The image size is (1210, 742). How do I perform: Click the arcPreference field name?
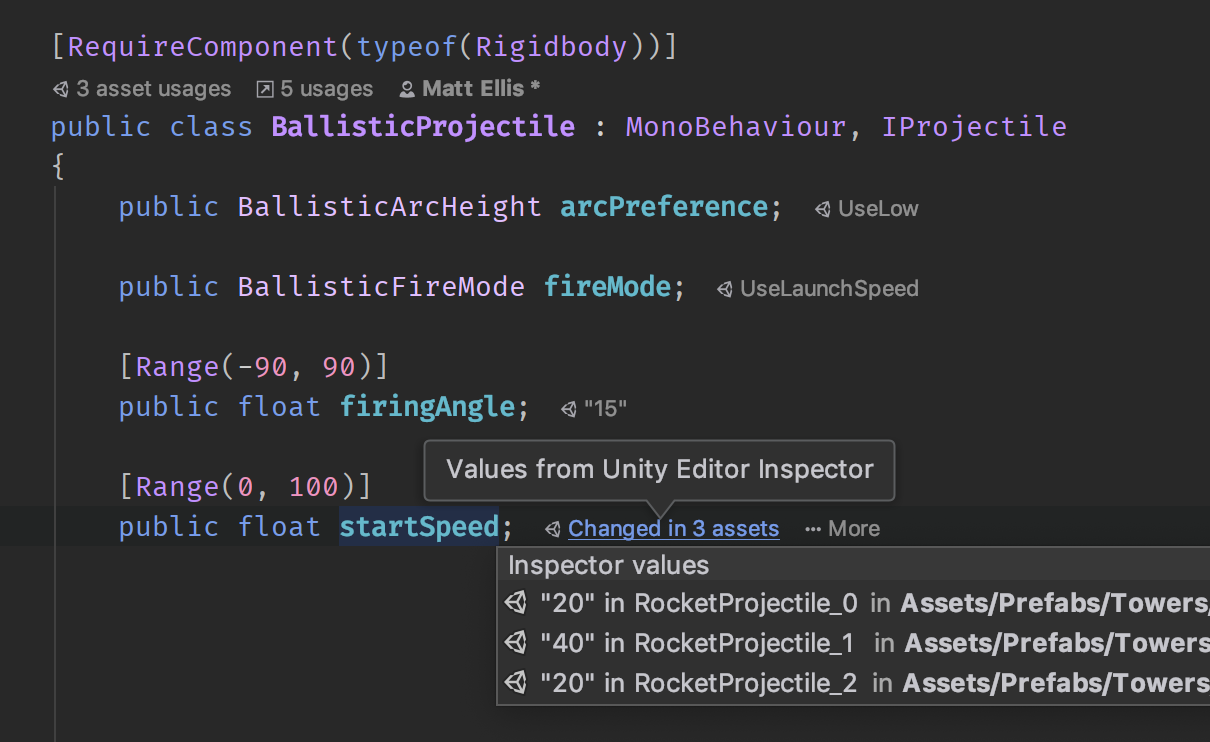tap(663, 207)
